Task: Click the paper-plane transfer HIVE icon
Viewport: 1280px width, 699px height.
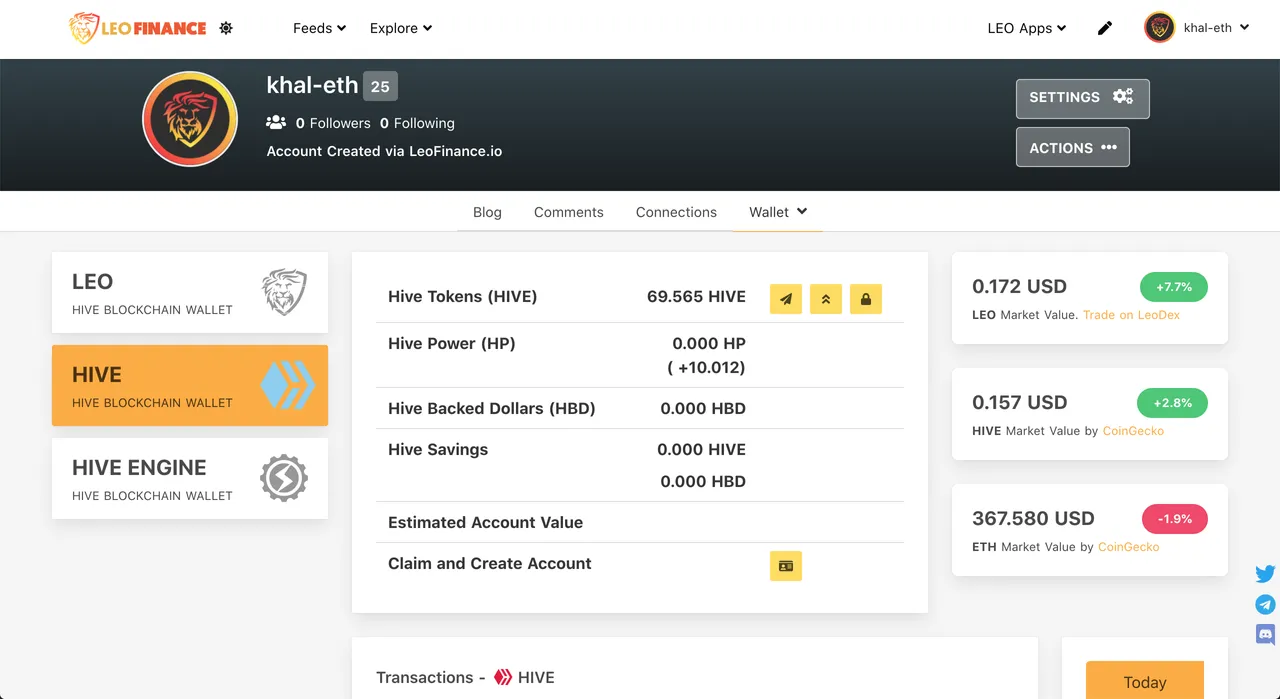Action: (x=786, y=298)
